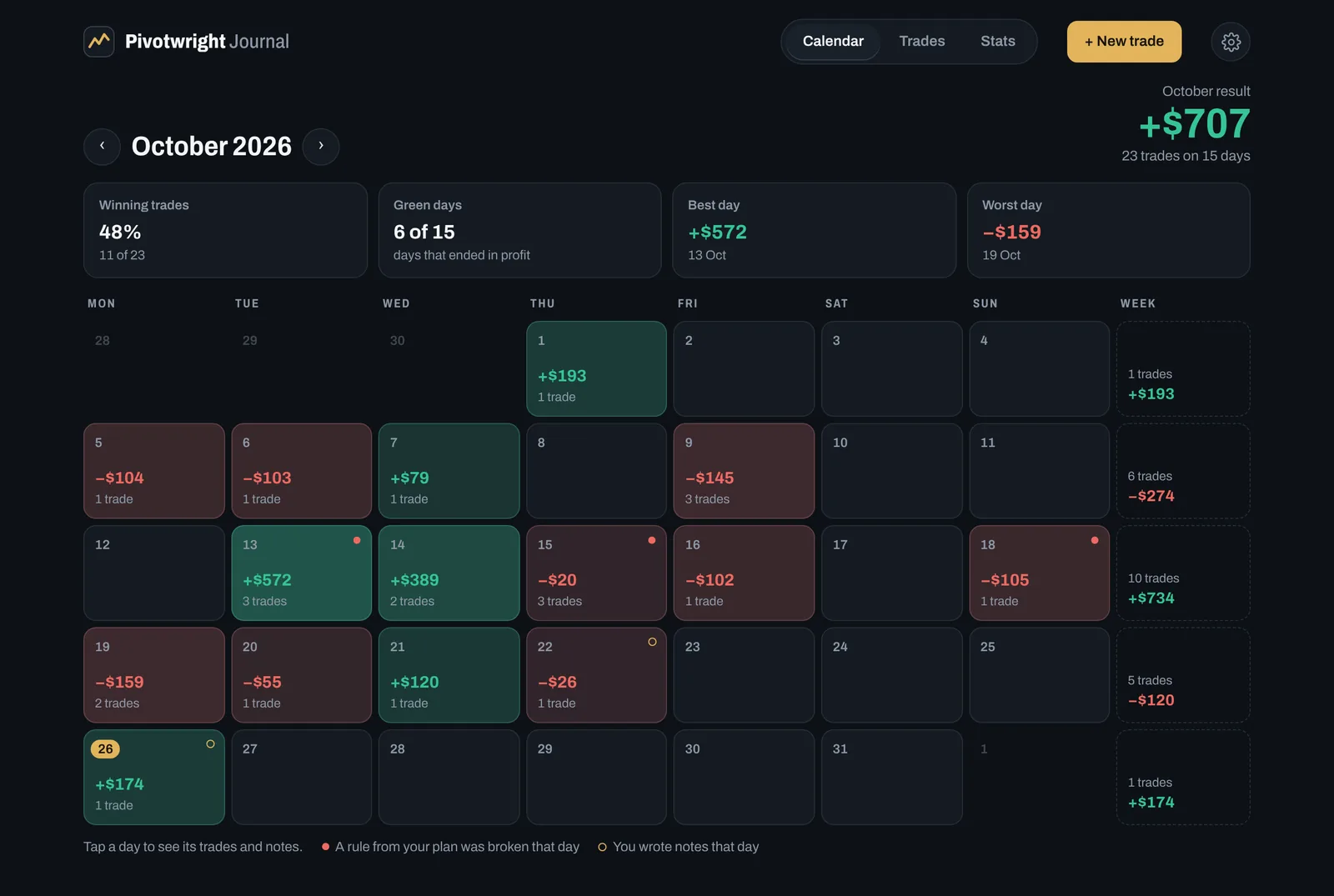
Task: Open the 15 Oct day with −$20
Action: [x=596, y=573]
